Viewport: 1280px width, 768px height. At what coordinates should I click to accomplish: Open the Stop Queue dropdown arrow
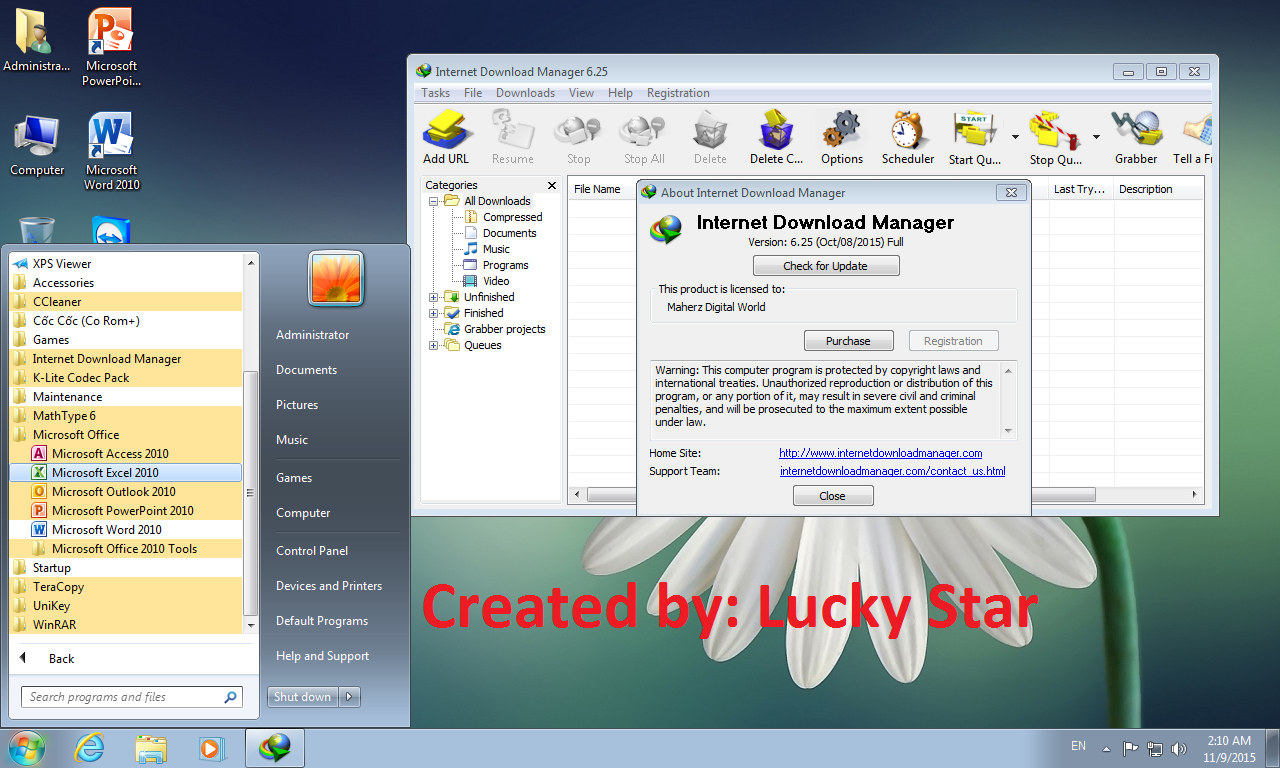pos(1096,137)
